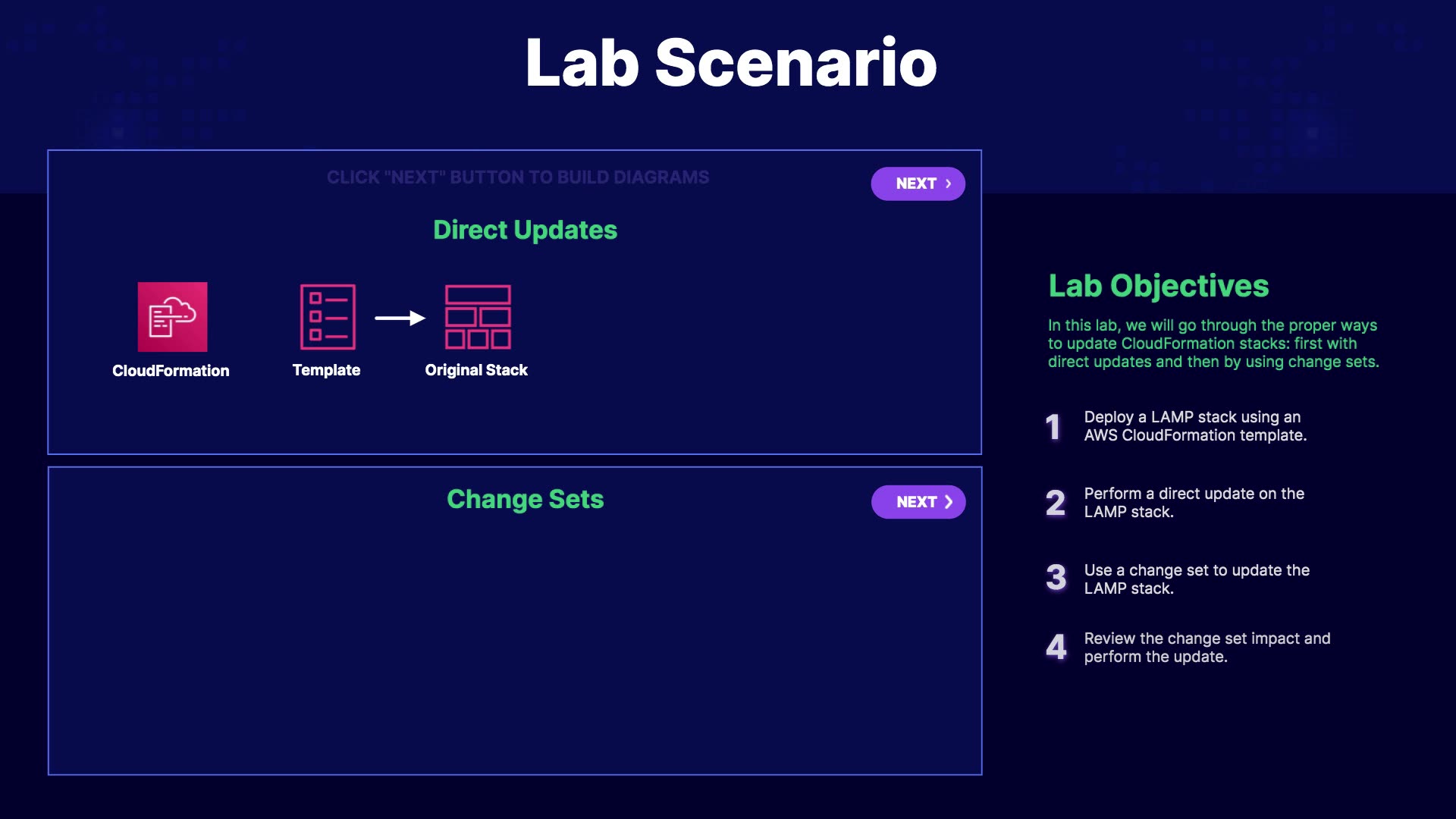Click 'Use a change set' objective text
Screen dimensions: 1456x819
pos(1196,579)
